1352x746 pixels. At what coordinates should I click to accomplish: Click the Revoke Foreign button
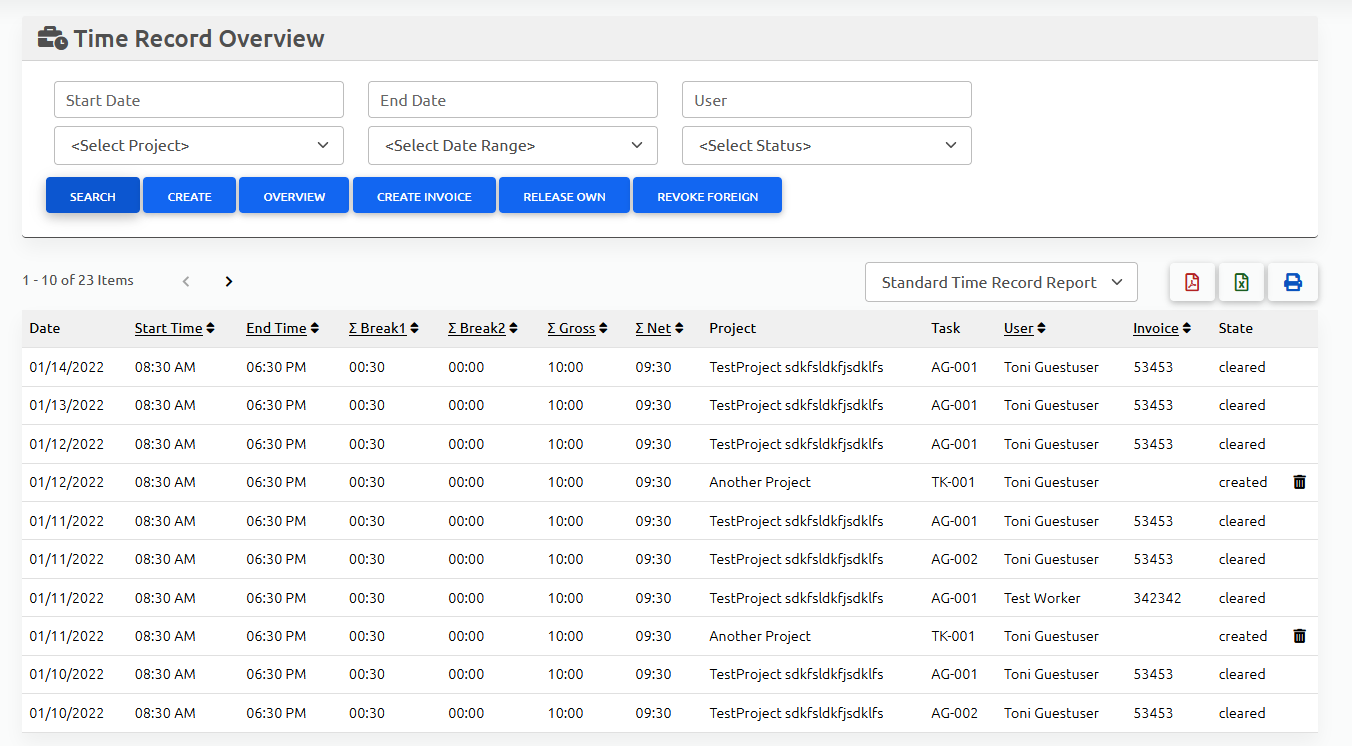tap(707, 196)
